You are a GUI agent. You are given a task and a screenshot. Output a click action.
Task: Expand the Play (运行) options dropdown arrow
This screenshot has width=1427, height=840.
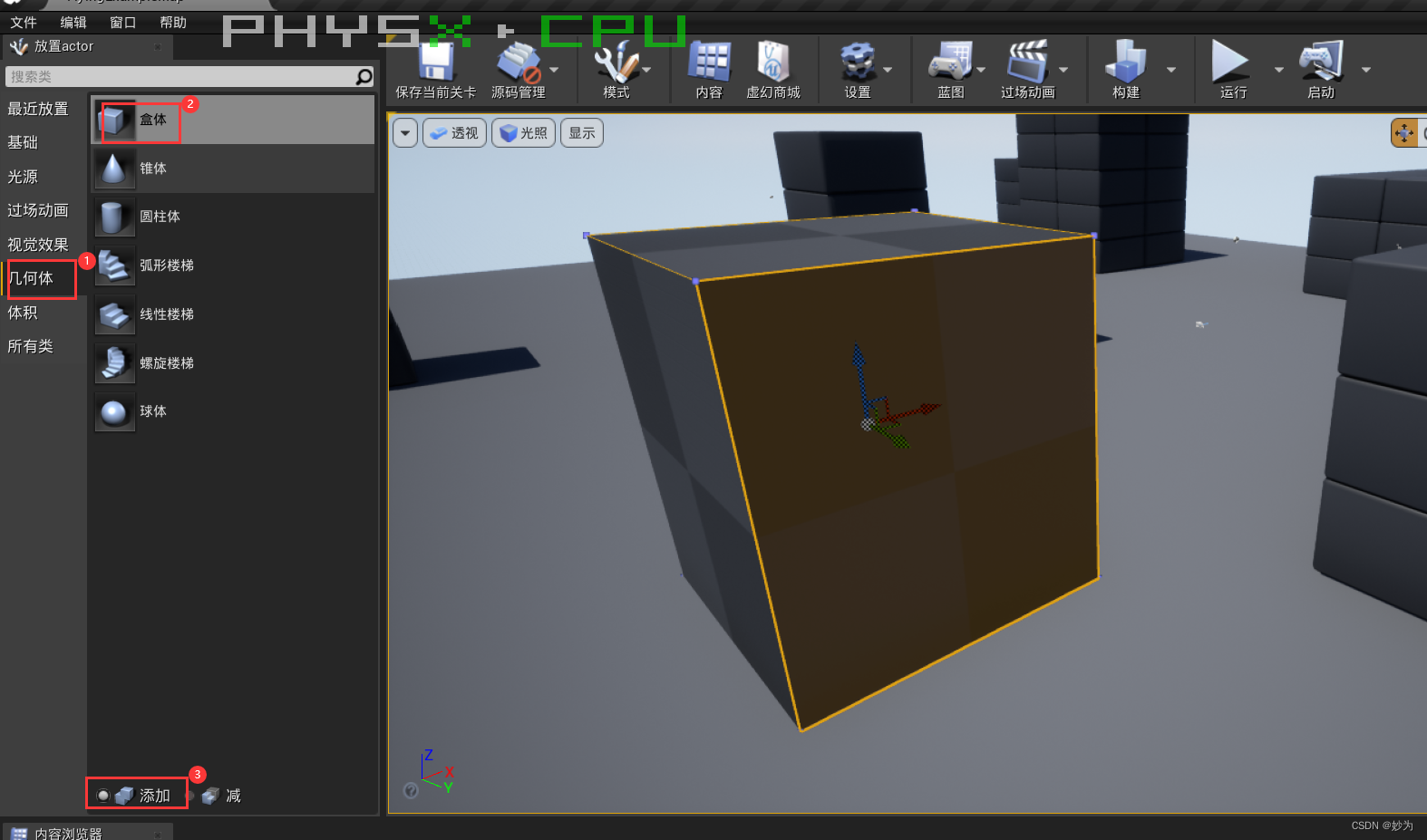[x=1279, y=70]
